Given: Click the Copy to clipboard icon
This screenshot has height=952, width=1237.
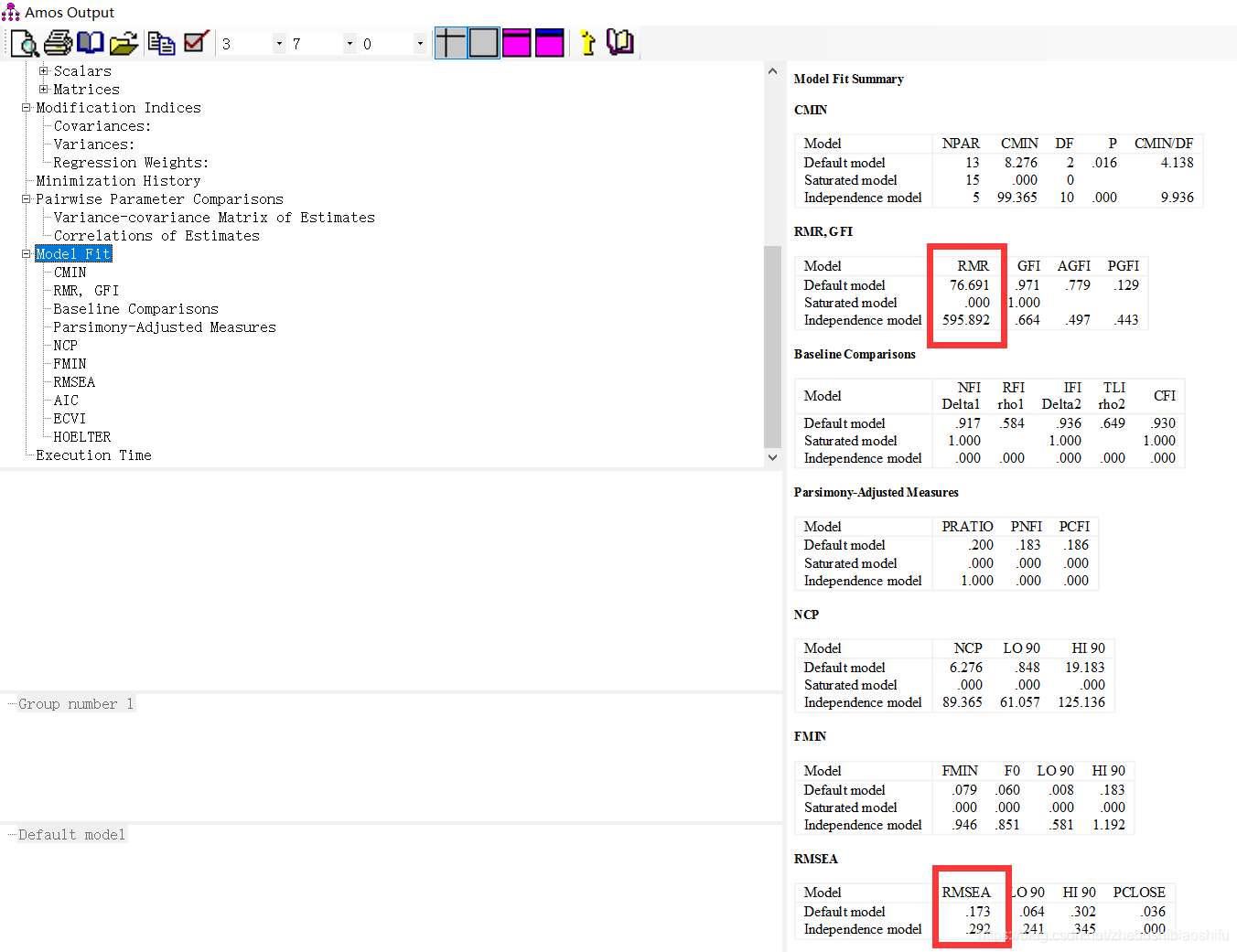Looking at the screenshot, I should pos(162,43).
